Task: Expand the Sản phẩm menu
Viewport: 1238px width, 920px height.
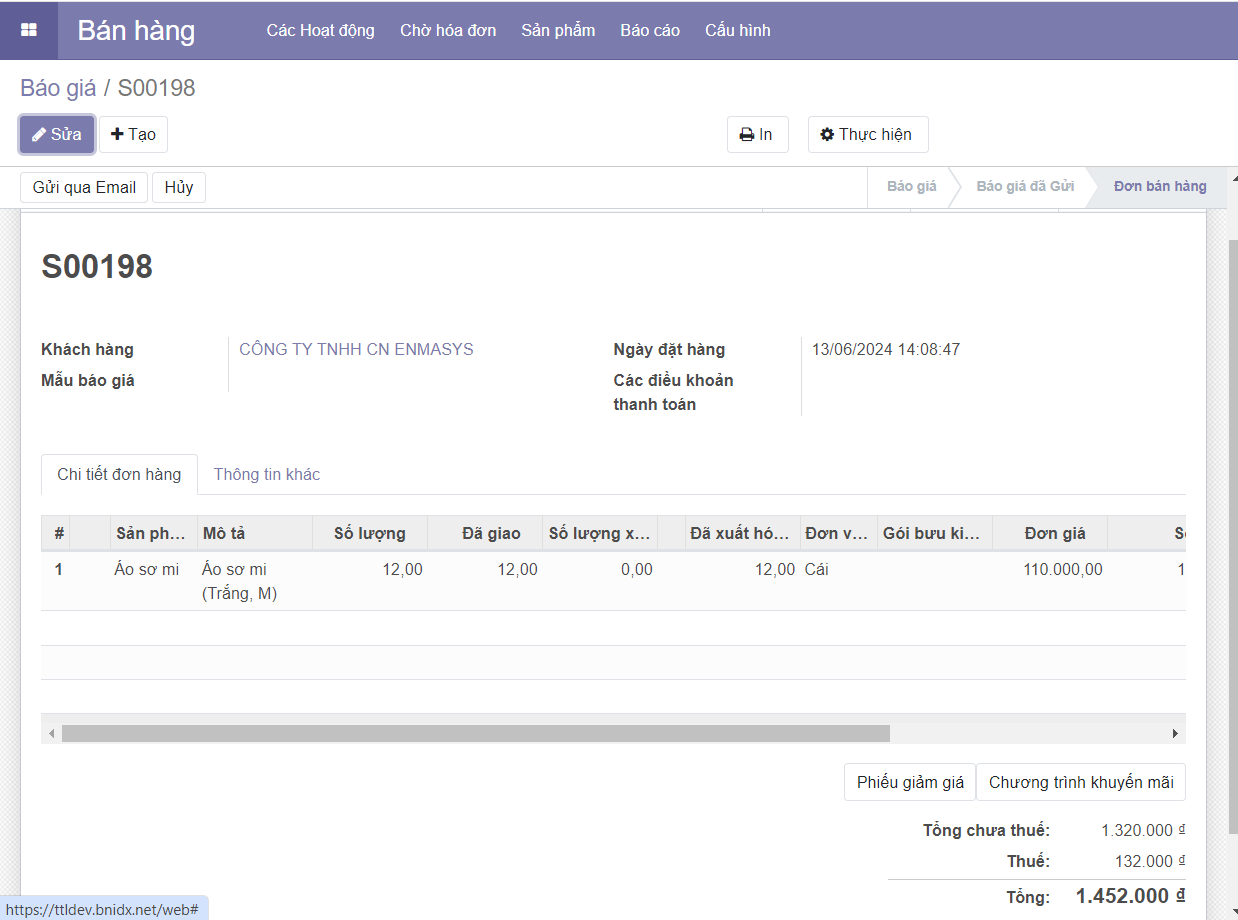Action: (x=558, y=30)
